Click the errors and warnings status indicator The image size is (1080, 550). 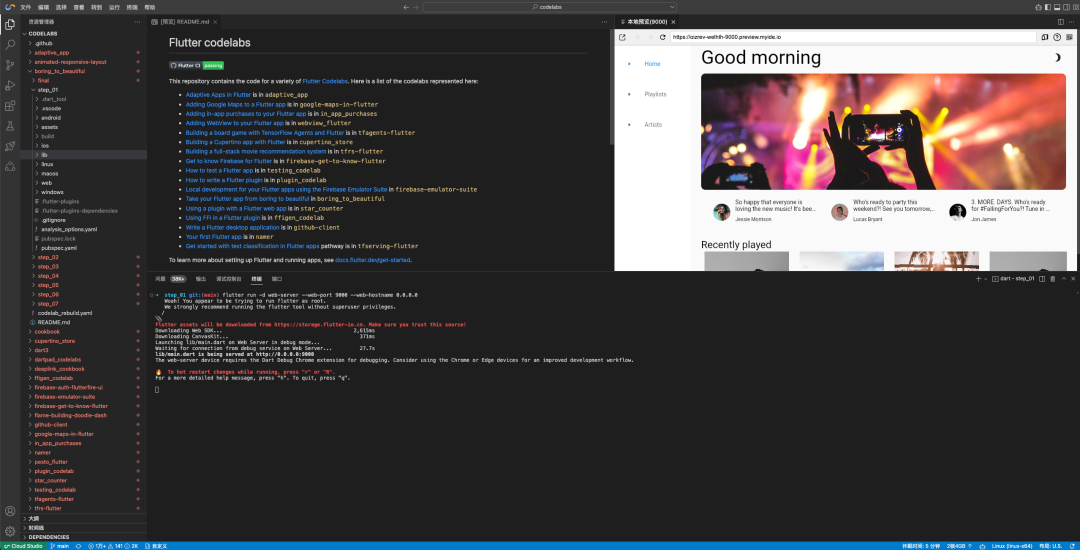[113, 546]
